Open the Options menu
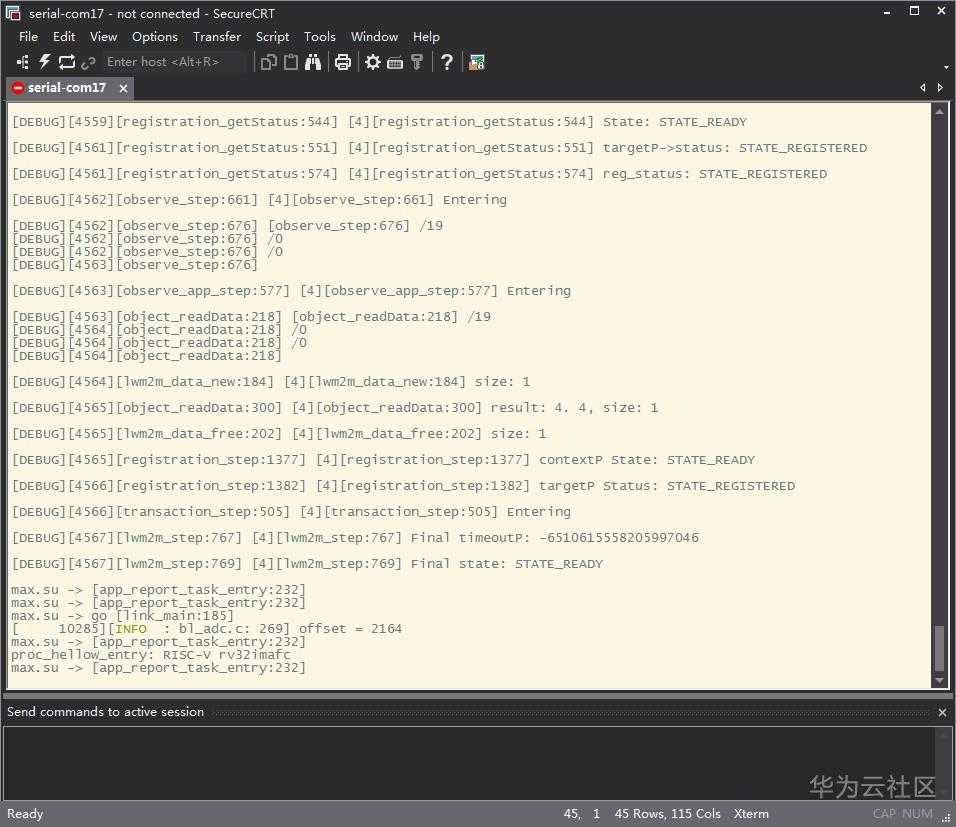 (x=155, y=37)
